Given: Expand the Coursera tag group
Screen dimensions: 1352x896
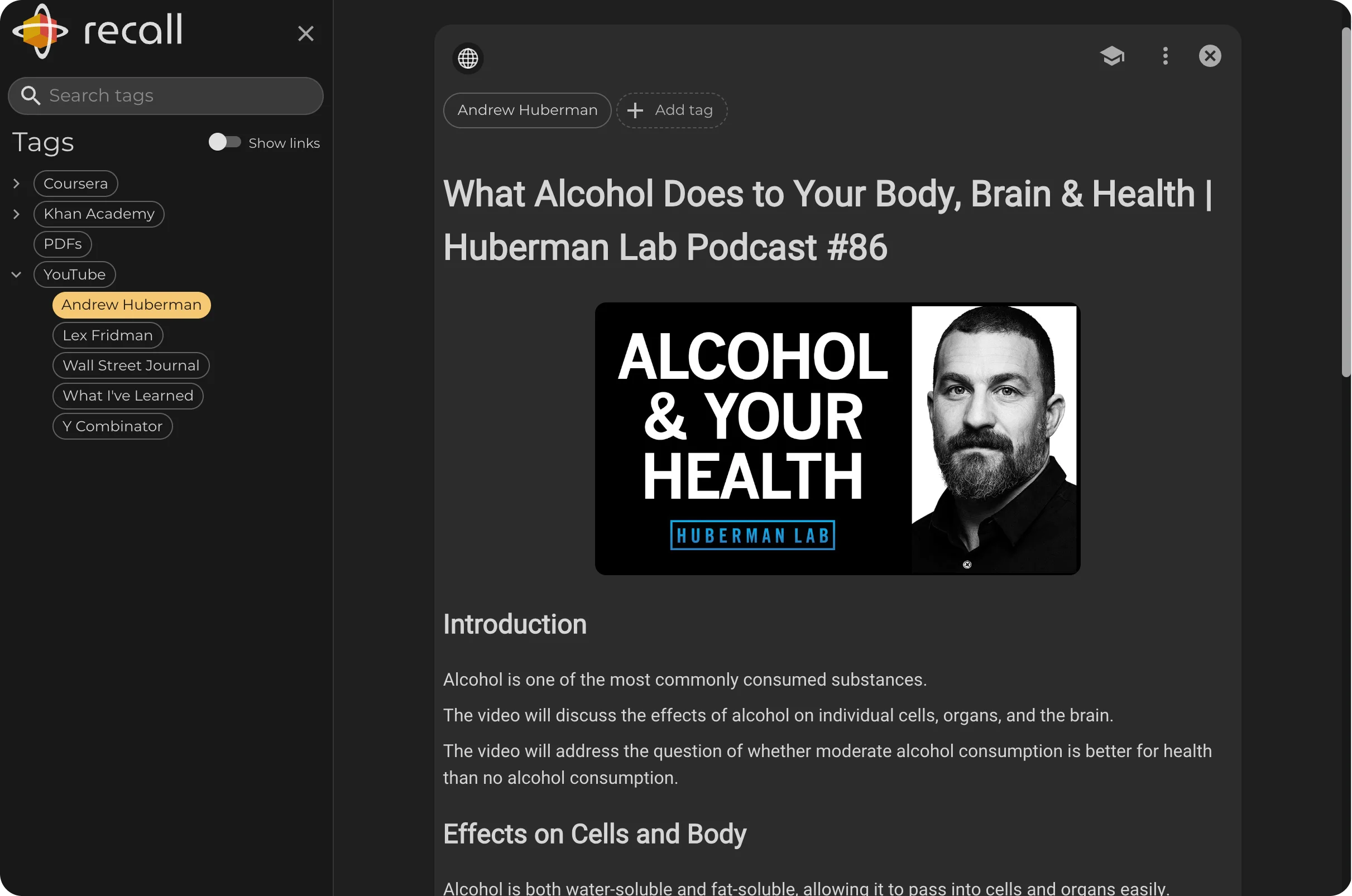Looking at the screenshot, I should tap(16, 183).
